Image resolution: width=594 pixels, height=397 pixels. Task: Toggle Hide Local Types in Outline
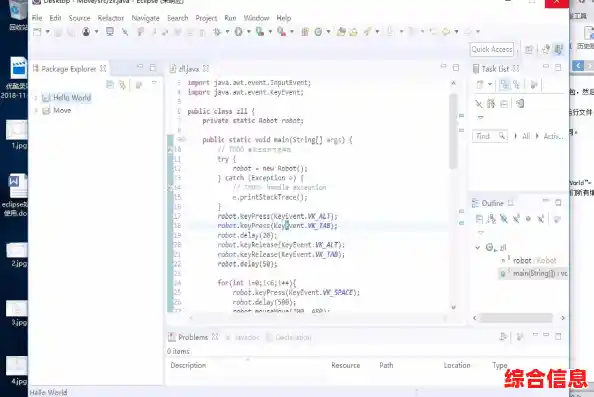[x=541, y=219]
